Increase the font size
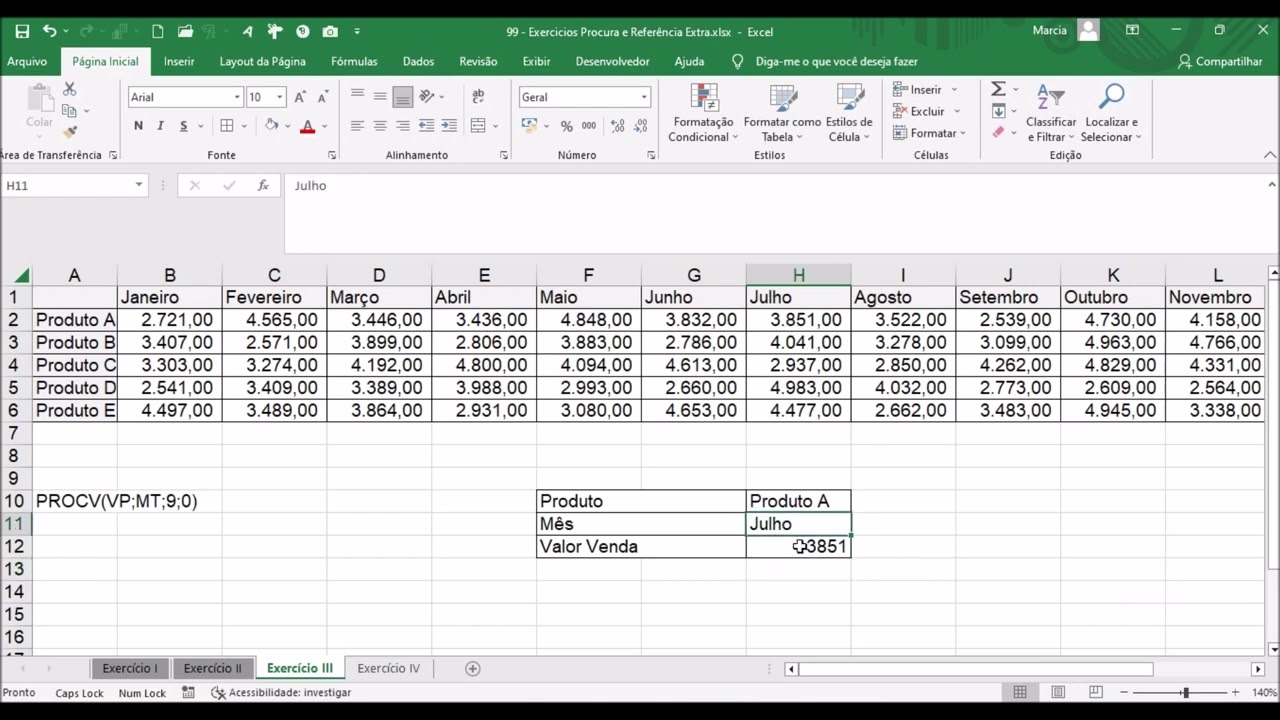Image resolution: width=1280 pixels, height=720 pixels. click(300, 97)
